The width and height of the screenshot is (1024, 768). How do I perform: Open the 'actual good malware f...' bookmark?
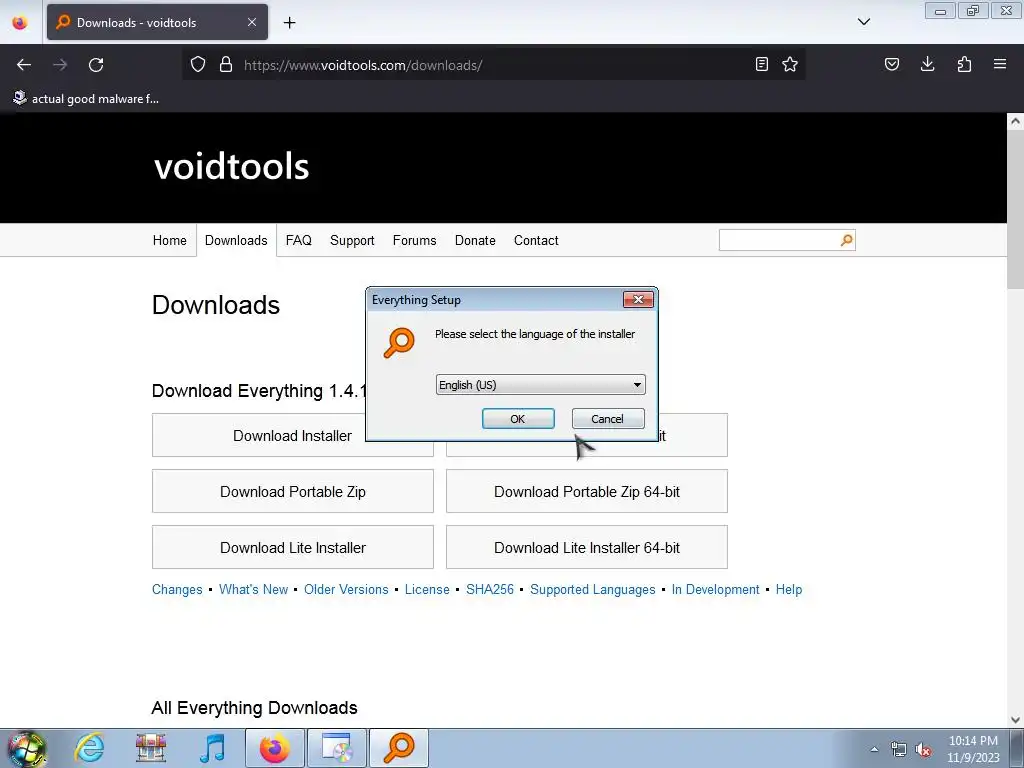click(x=86, y=99)
